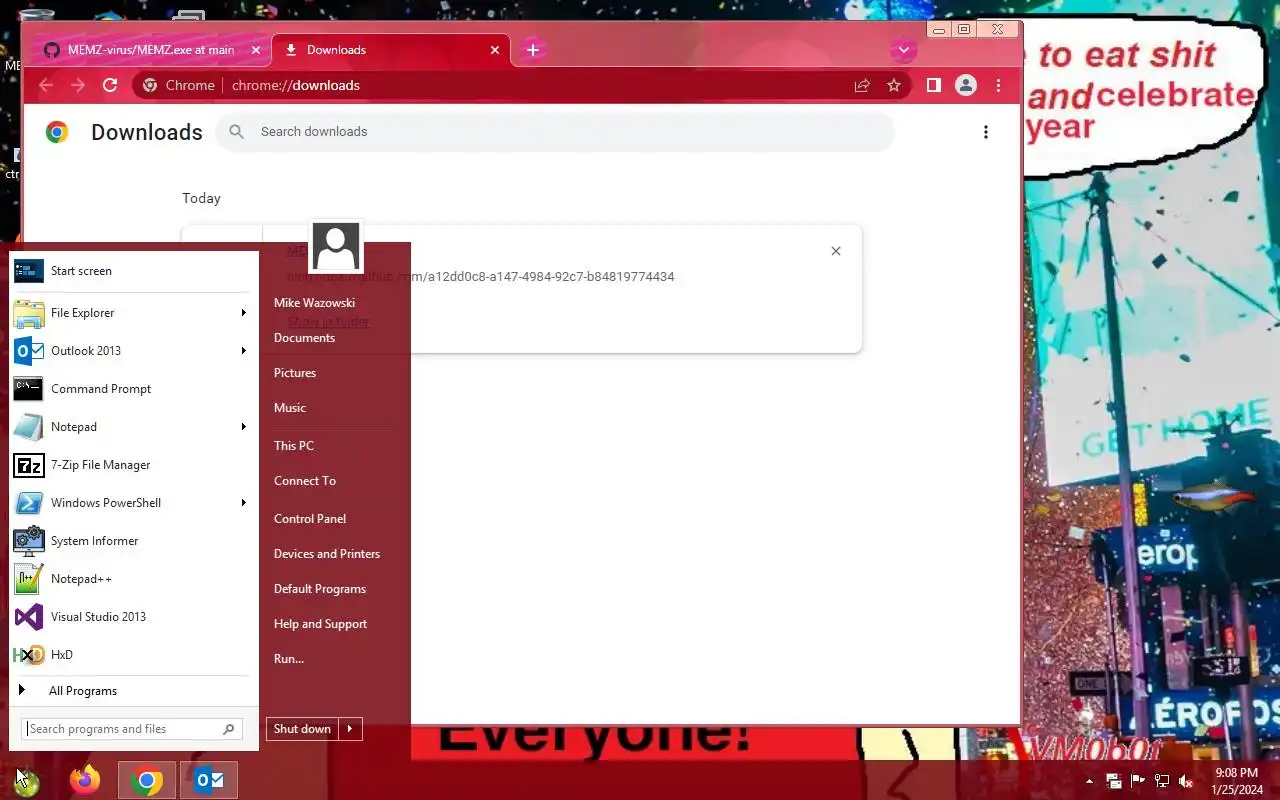Show hidden system tray icons
1280x800 pixels.
1089,781
